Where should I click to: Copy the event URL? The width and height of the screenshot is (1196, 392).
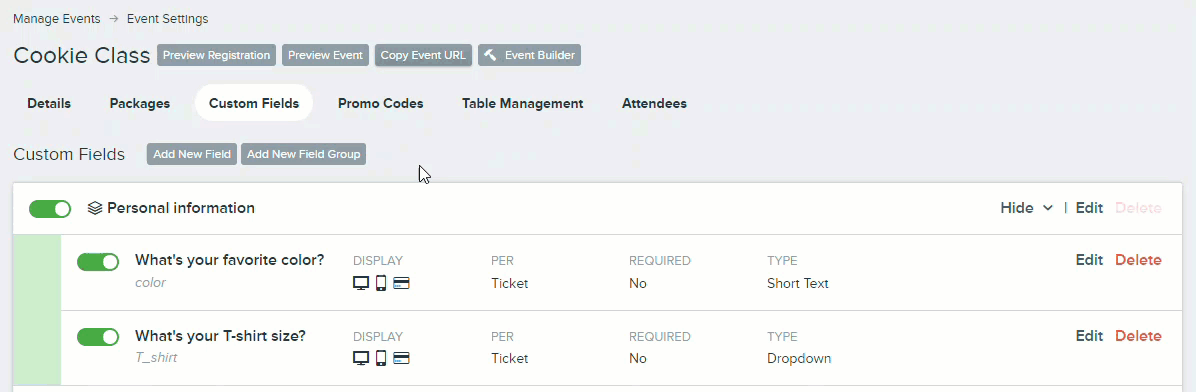tap(423, 55)
